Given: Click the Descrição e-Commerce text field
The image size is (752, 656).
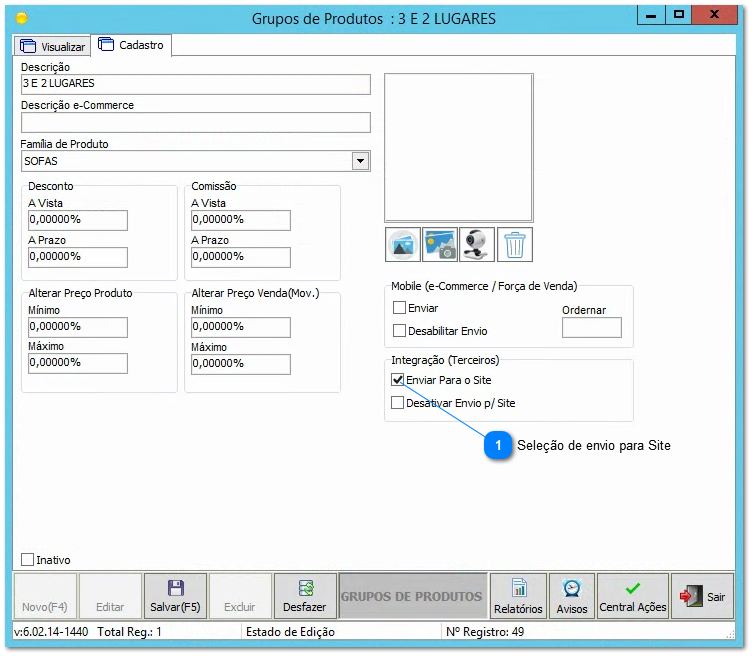Looking at the screenshot, I should pos(195,122).
